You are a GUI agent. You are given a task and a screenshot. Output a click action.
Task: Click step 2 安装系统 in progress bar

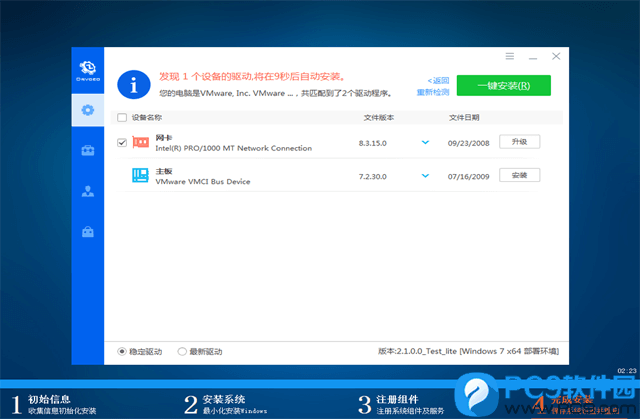pos(226,404)
